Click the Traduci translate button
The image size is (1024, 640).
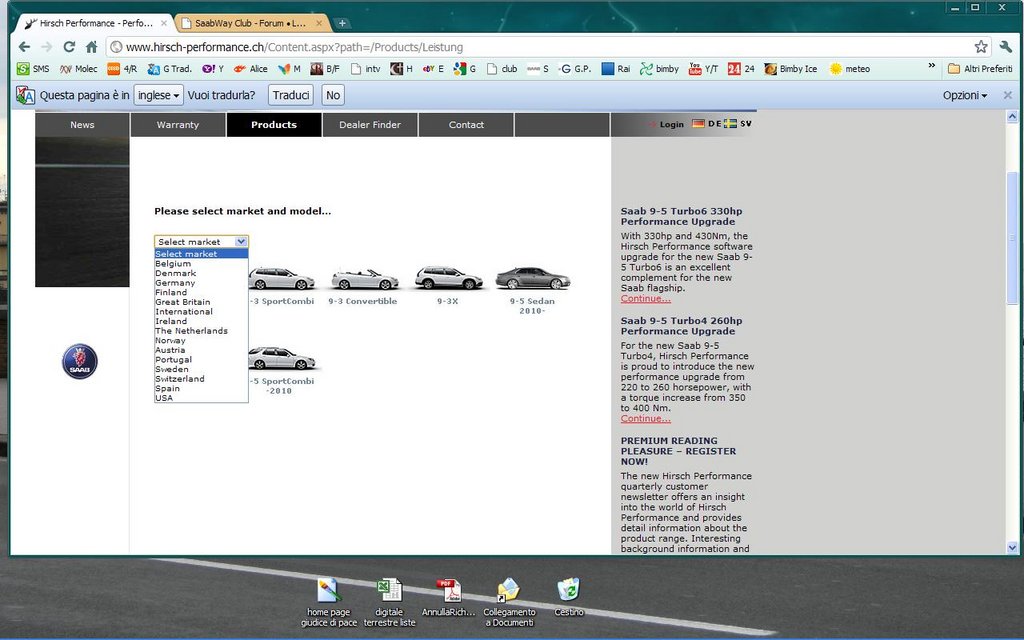(x=291, y=95)
